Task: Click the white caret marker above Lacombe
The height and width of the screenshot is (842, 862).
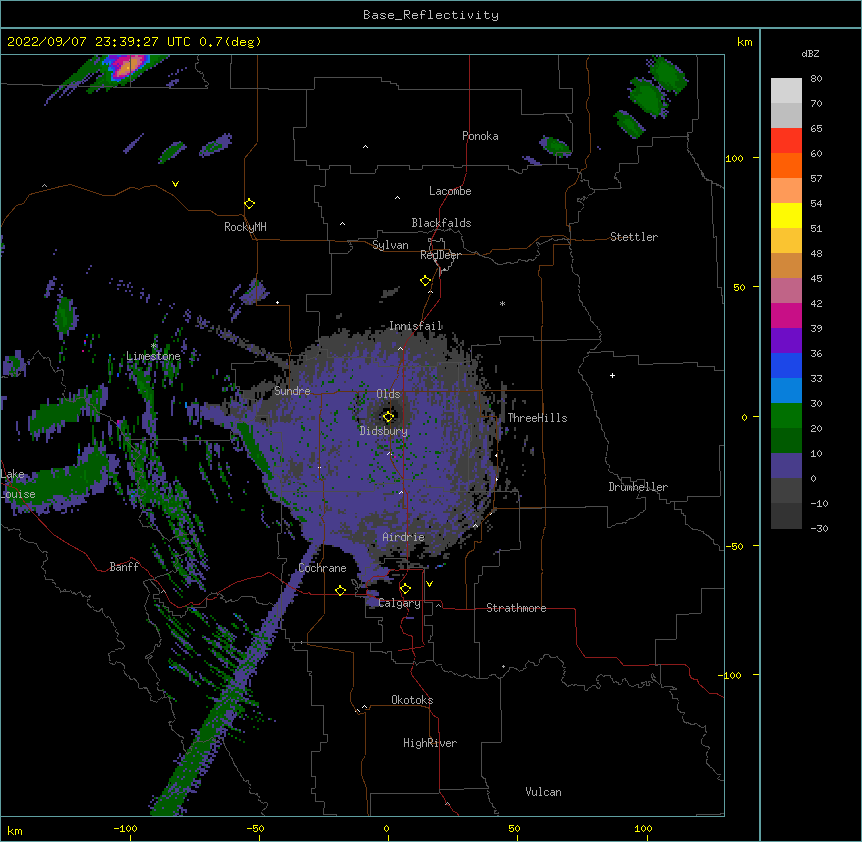Action: pyautogui.click(x=397, y=198)
